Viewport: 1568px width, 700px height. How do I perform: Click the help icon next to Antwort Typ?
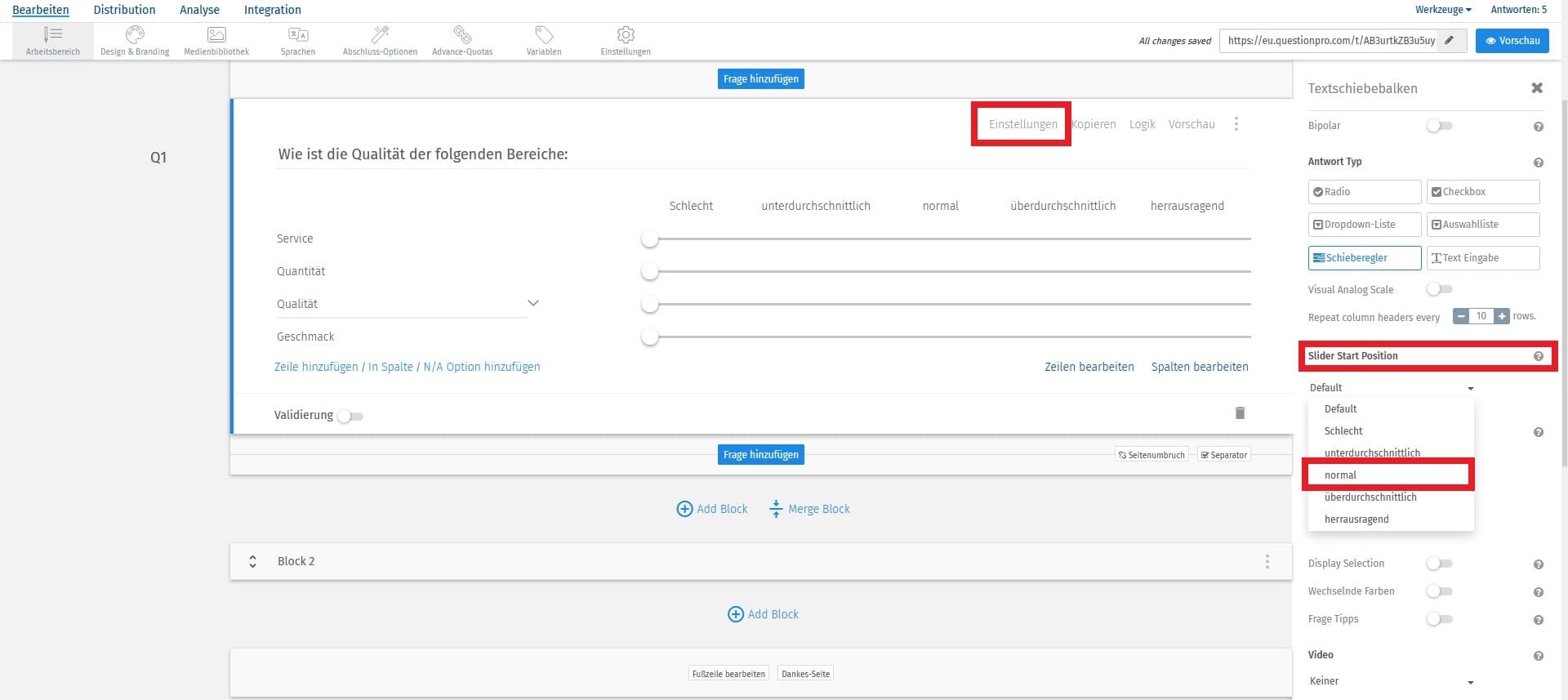click(x=1539, y=163)
